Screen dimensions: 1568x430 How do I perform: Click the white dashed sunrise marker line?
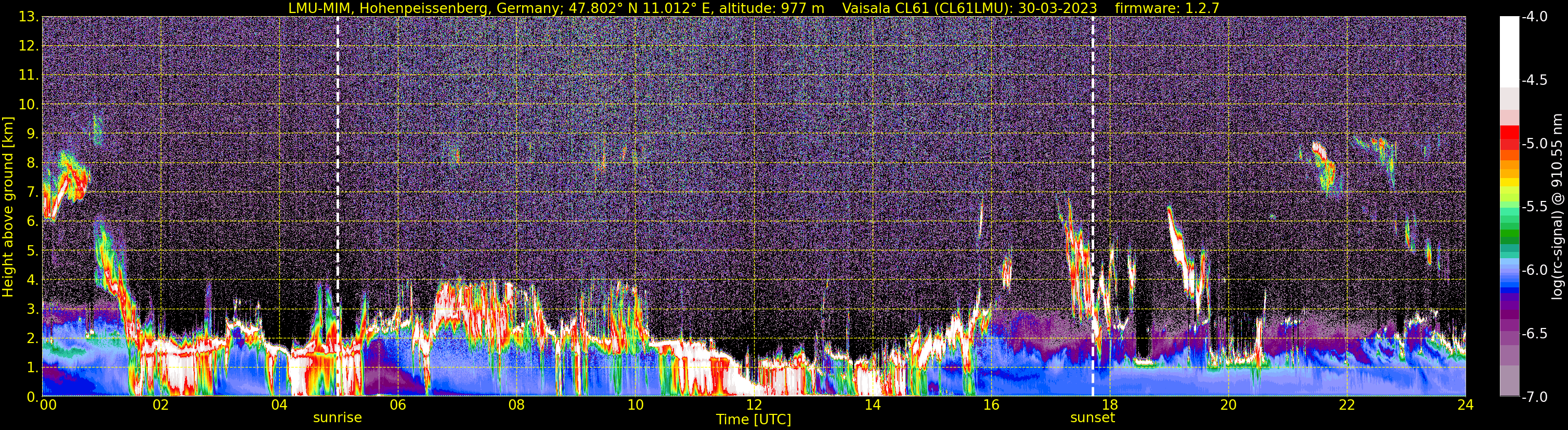(338, 207)
